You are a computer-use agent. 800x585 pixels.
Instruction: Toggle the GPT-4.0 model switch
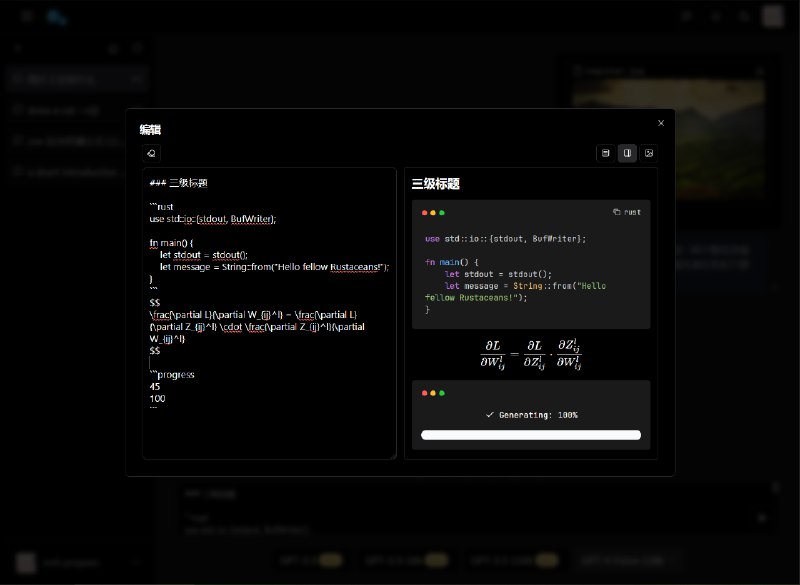[x=330, y=560]
